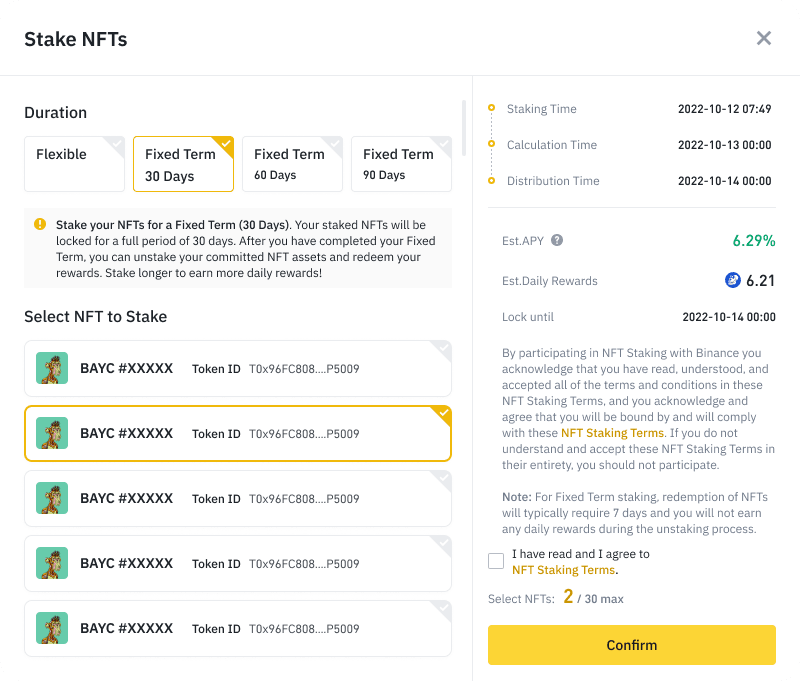Click the yellow checkmark on Fixed Term 30 Days
Viewport: 800px width, 681px height.
pos(224,142)
